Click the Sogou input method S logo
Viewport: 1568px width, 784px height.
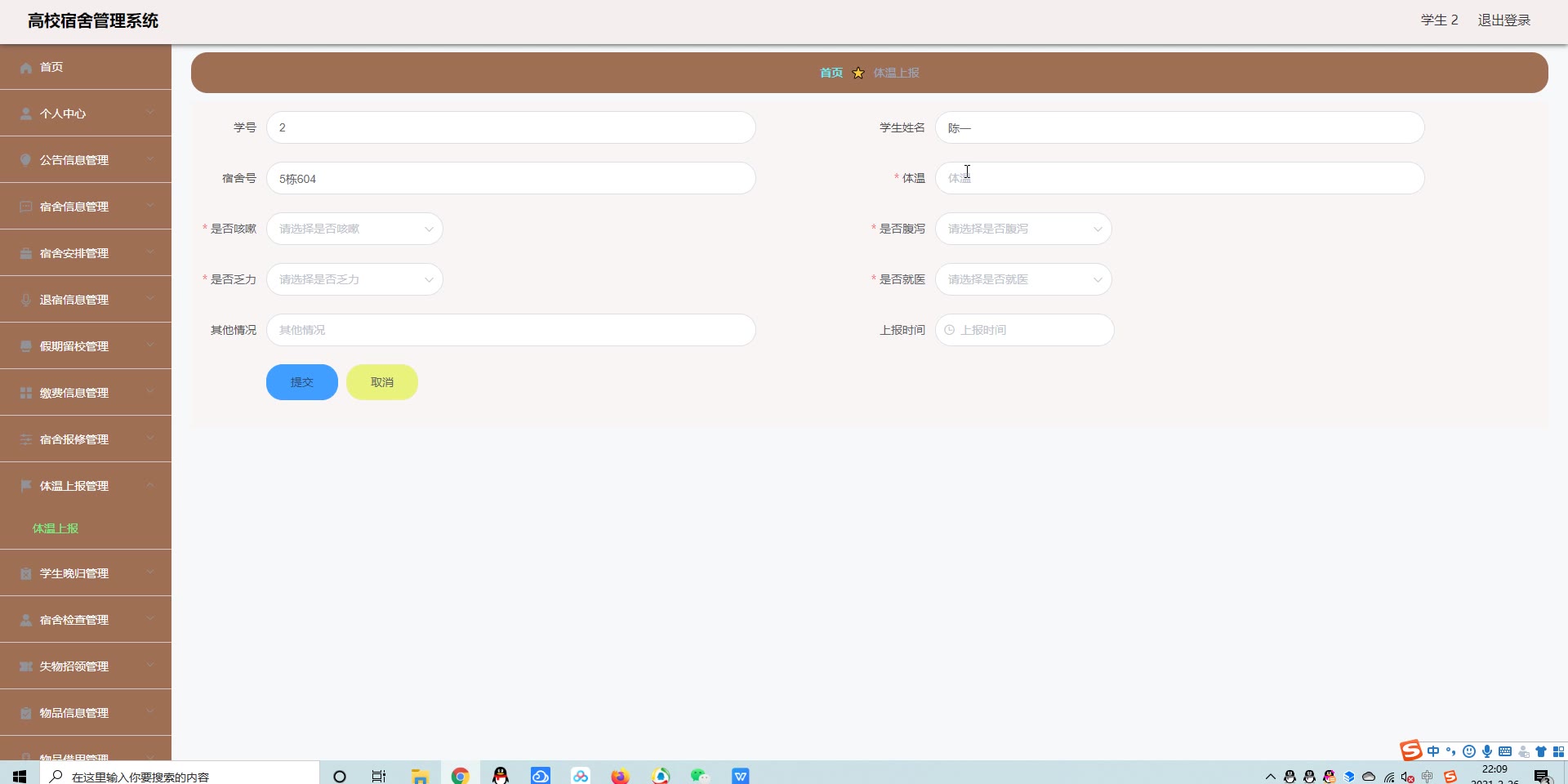1410,751
